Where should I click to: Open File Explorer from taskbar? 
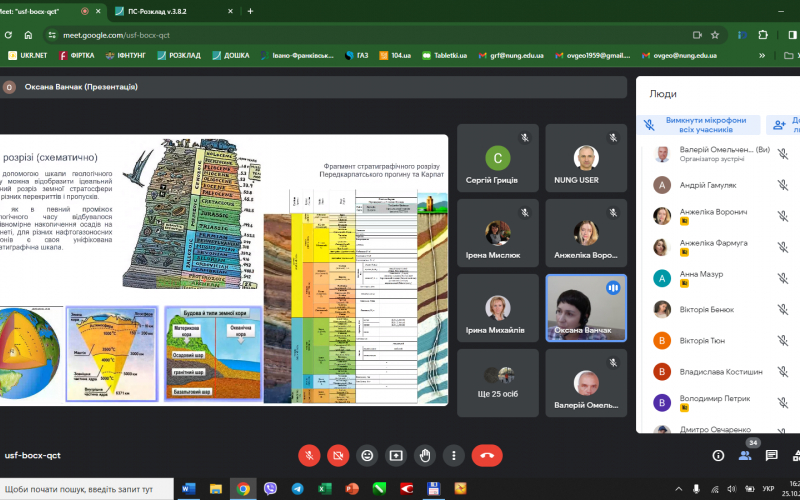[216, 489]
